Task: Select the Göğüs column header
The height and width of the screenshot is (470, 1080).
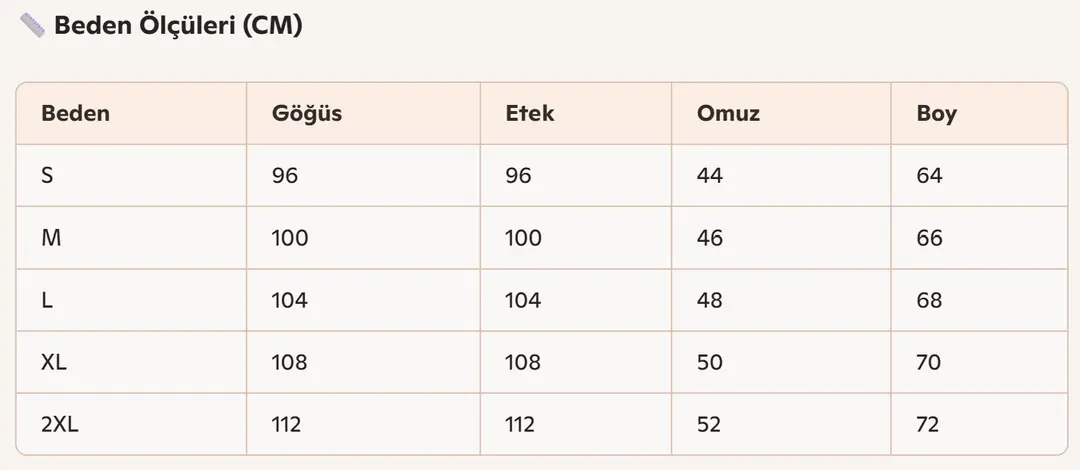Action: (307, 113)
